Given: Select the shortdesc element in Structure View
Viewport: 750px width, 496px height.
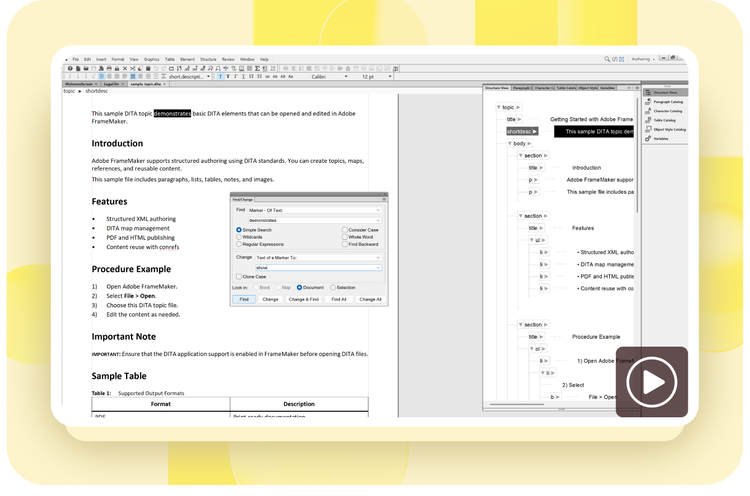Looking at the screenshot, I should click(x=522, y=131).
